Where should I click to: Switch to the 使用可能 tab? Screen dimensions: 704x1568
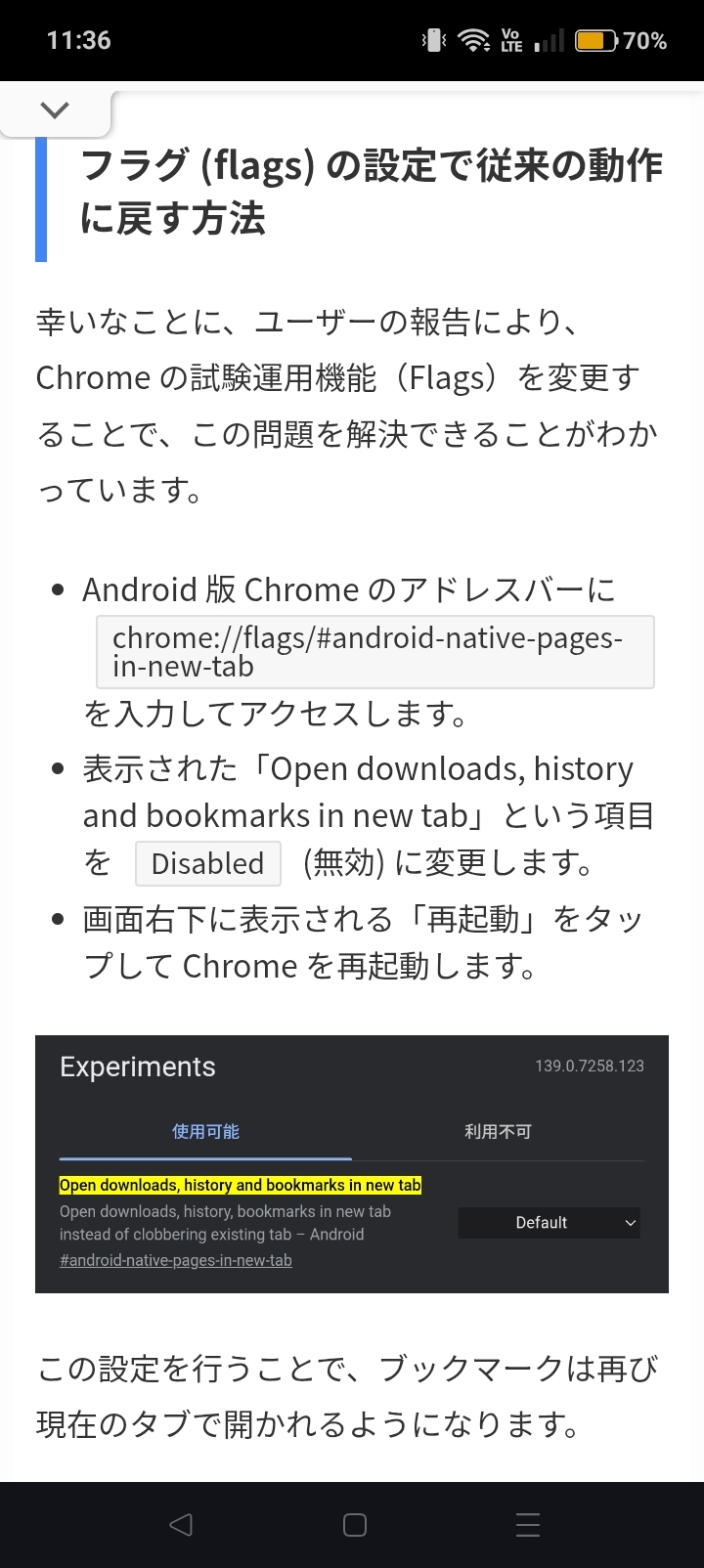pyautogui.click(x=205, y=1132)
